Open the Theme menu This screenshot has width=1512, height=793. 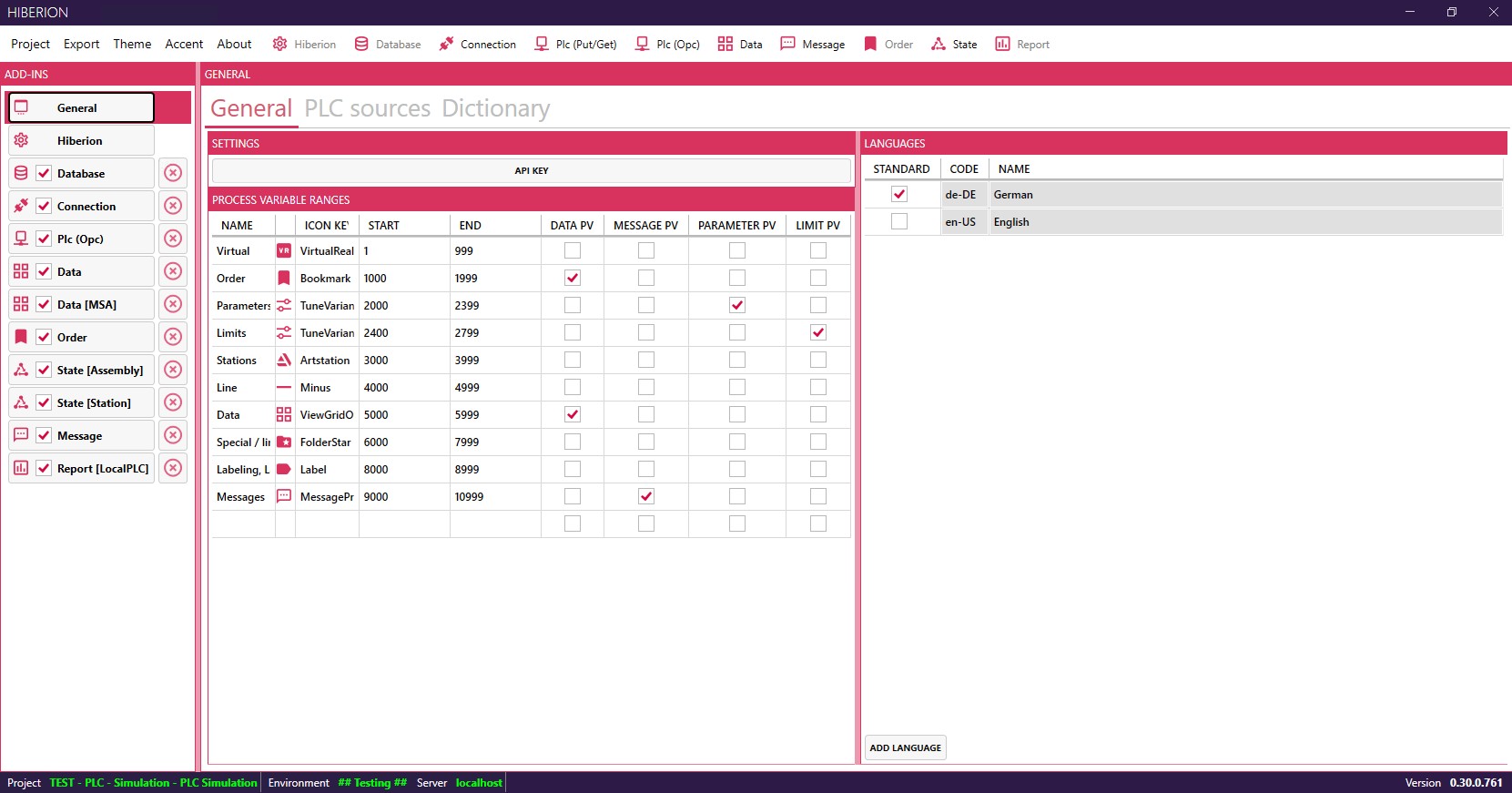tap(132, 44)
